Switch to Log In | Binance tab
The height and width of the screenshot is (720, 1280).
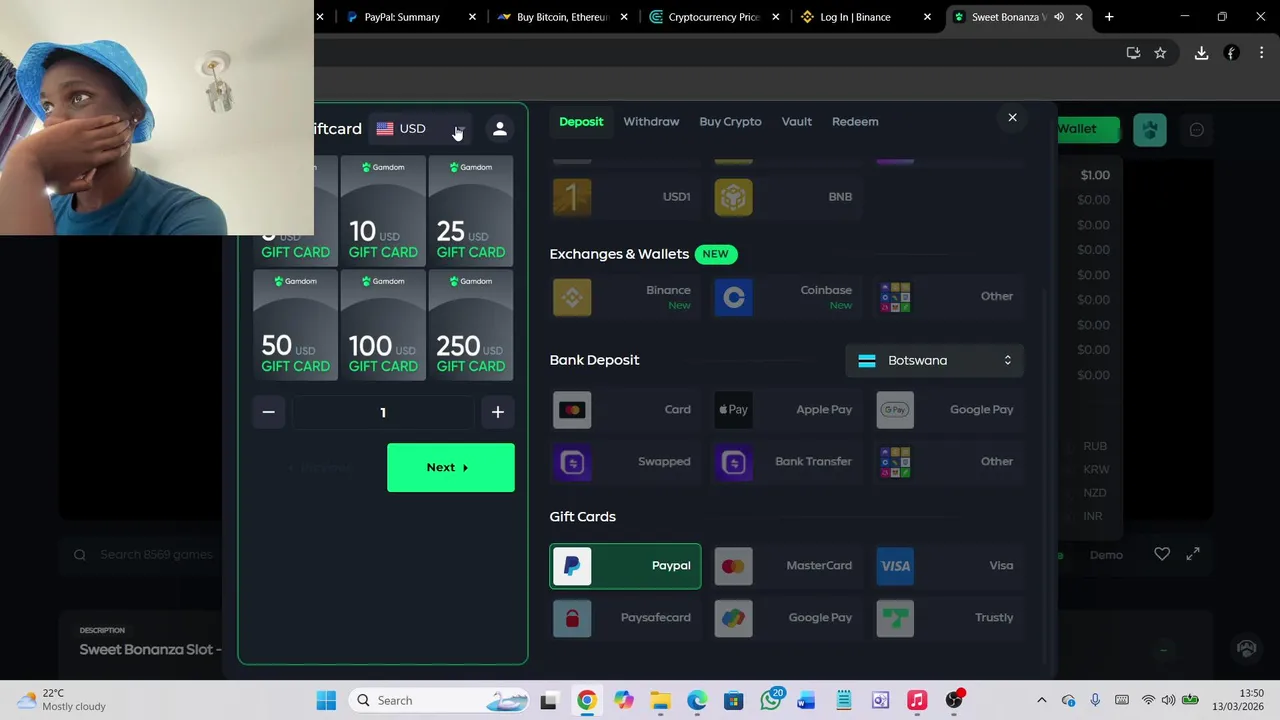click(866, 17)
